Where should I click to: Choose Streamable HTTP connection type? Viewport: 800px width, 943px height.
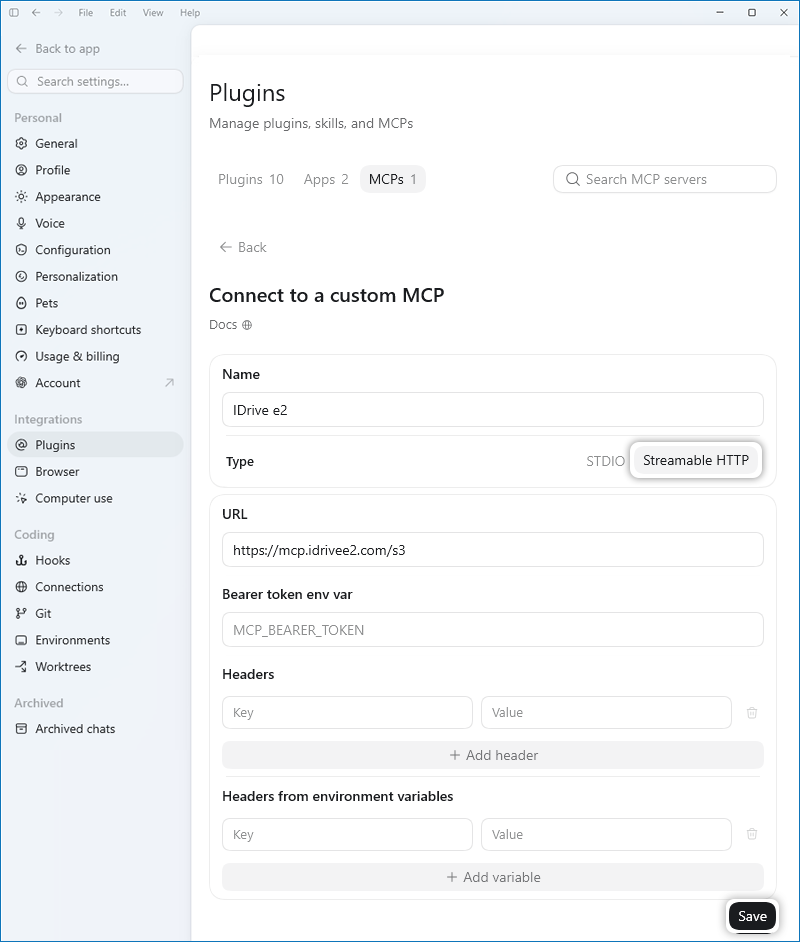click(696, 461)
